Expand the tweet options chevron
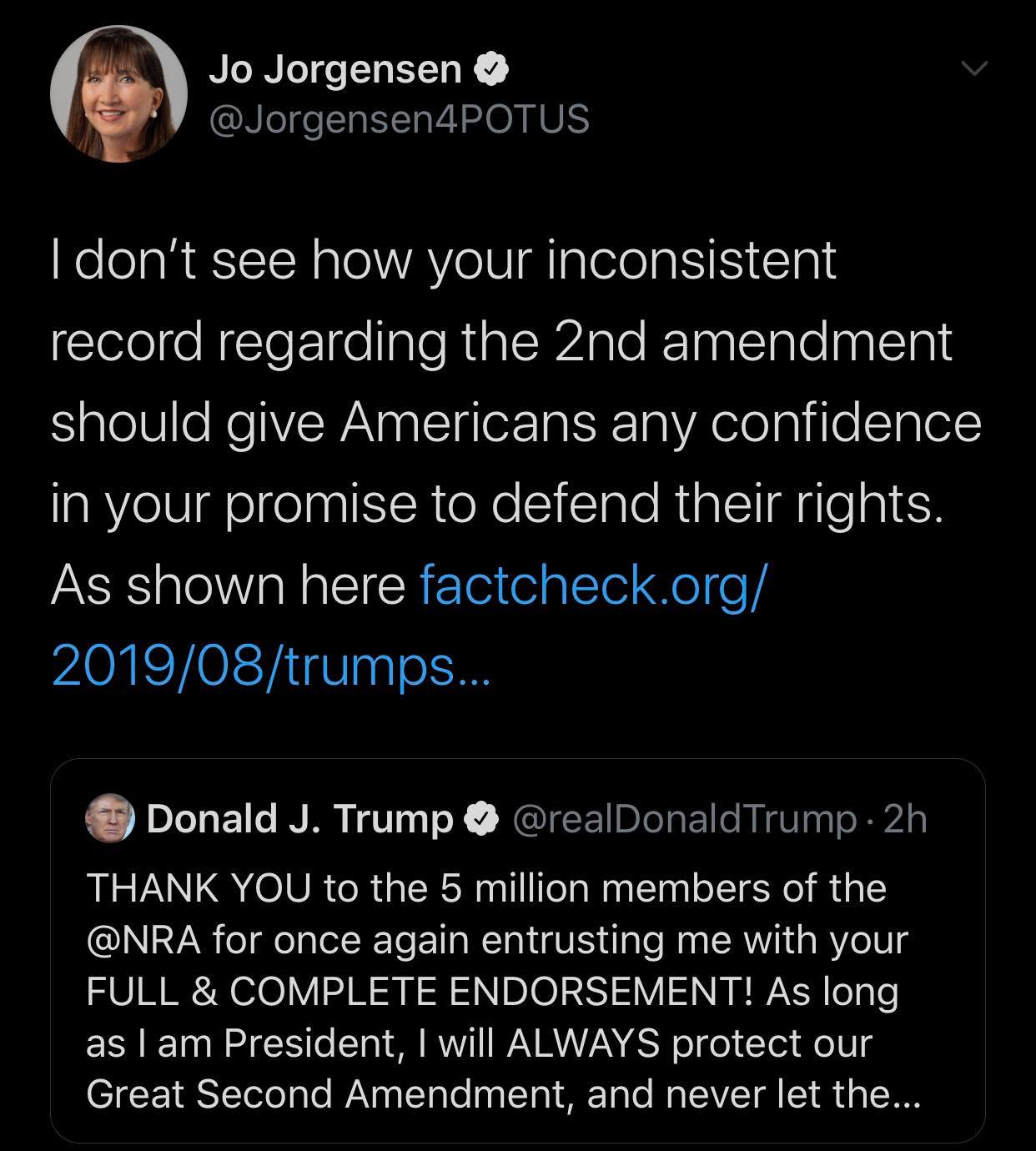1036x1151 pixels. coord(973,68)
